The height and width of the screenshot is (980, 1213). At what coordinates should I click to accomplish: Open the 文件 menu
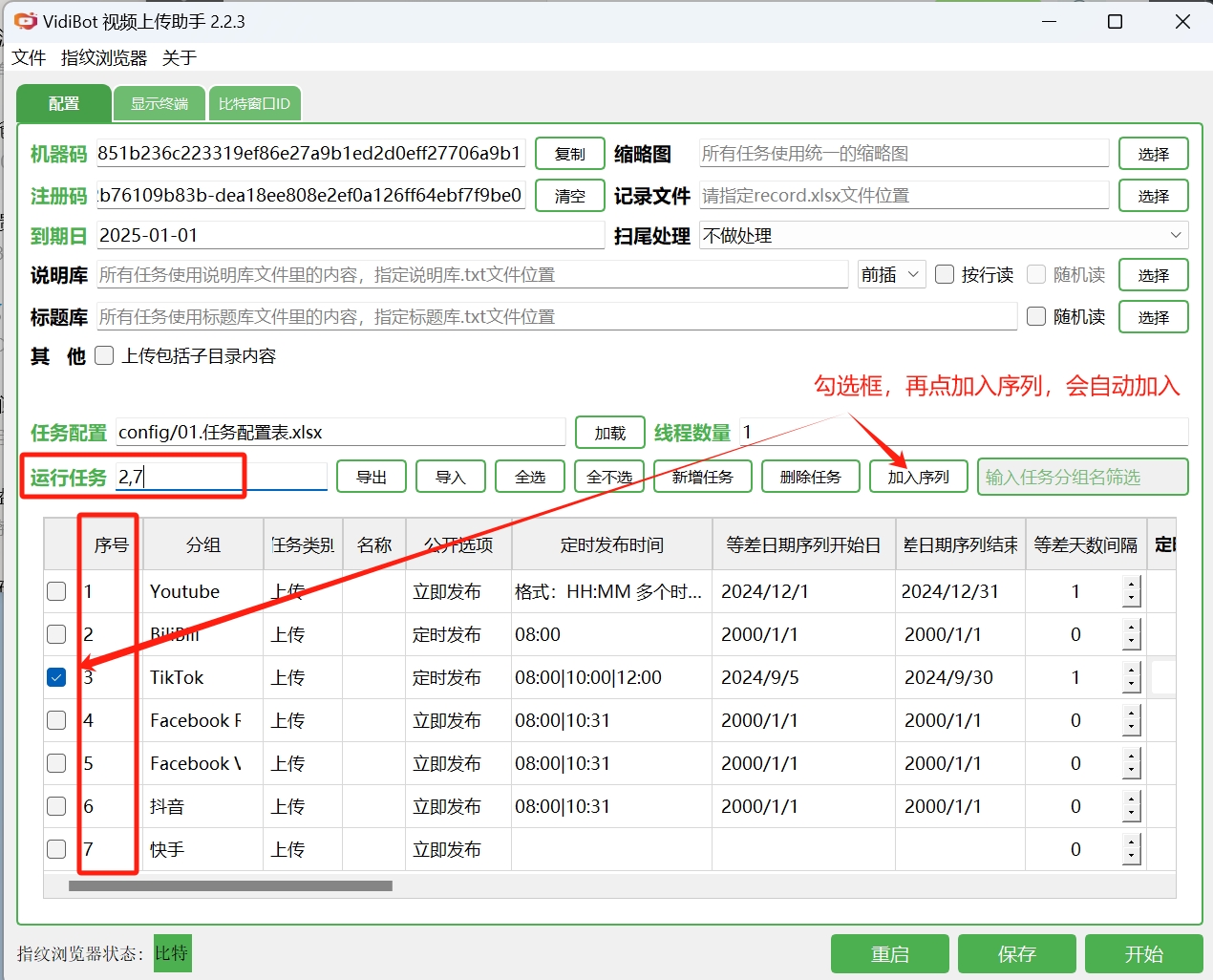coord(29,58)
